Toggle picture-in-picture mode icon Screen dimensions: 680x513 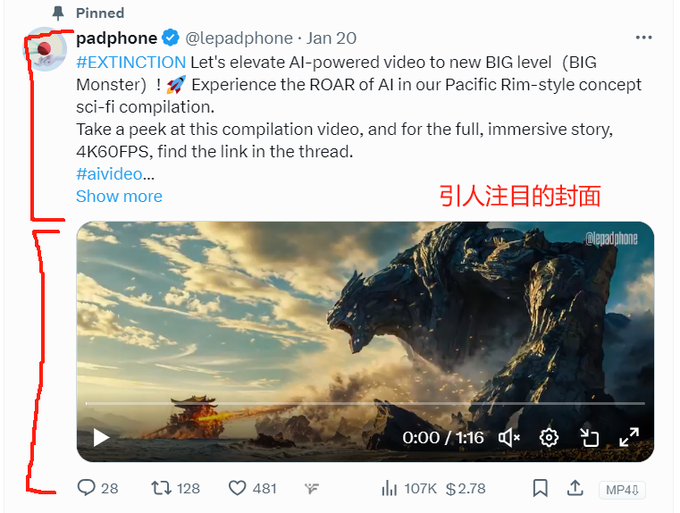589,438
